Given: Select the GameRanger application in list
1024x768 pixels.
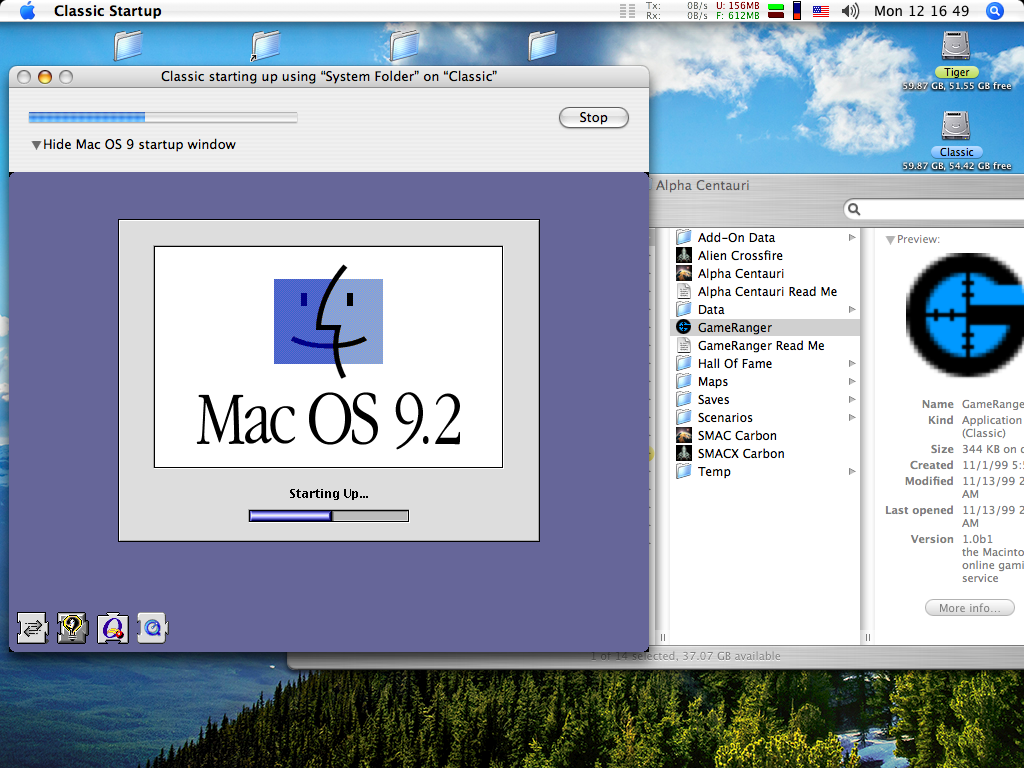Looking at the screenshot, I should [x=734, y=327].
